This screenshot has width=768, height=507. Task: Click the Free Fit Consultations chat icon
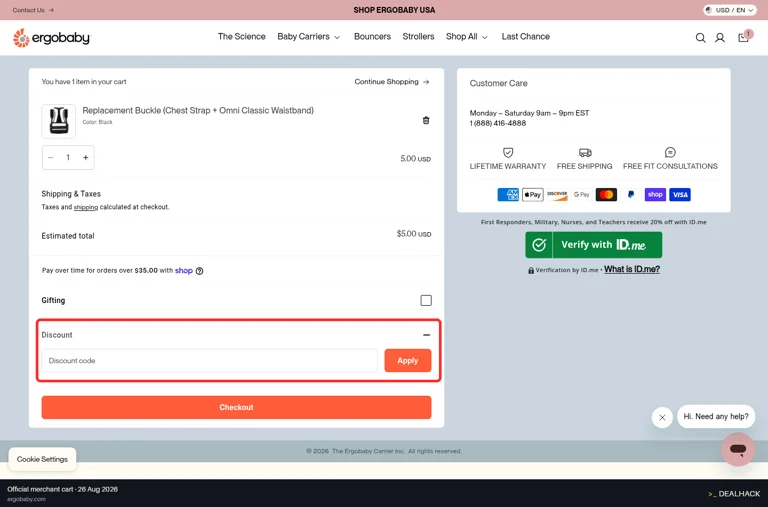[670, 152]
